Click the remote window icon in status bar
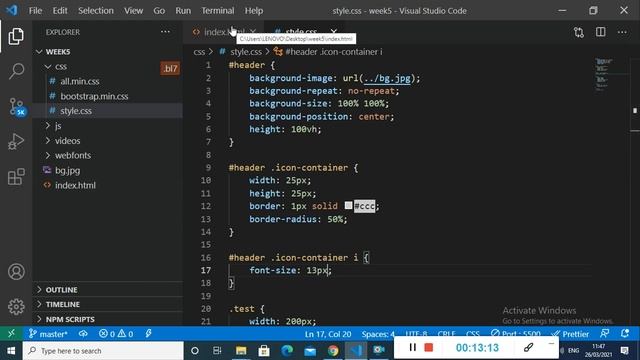The image size is (640, 360). point(11,333)
